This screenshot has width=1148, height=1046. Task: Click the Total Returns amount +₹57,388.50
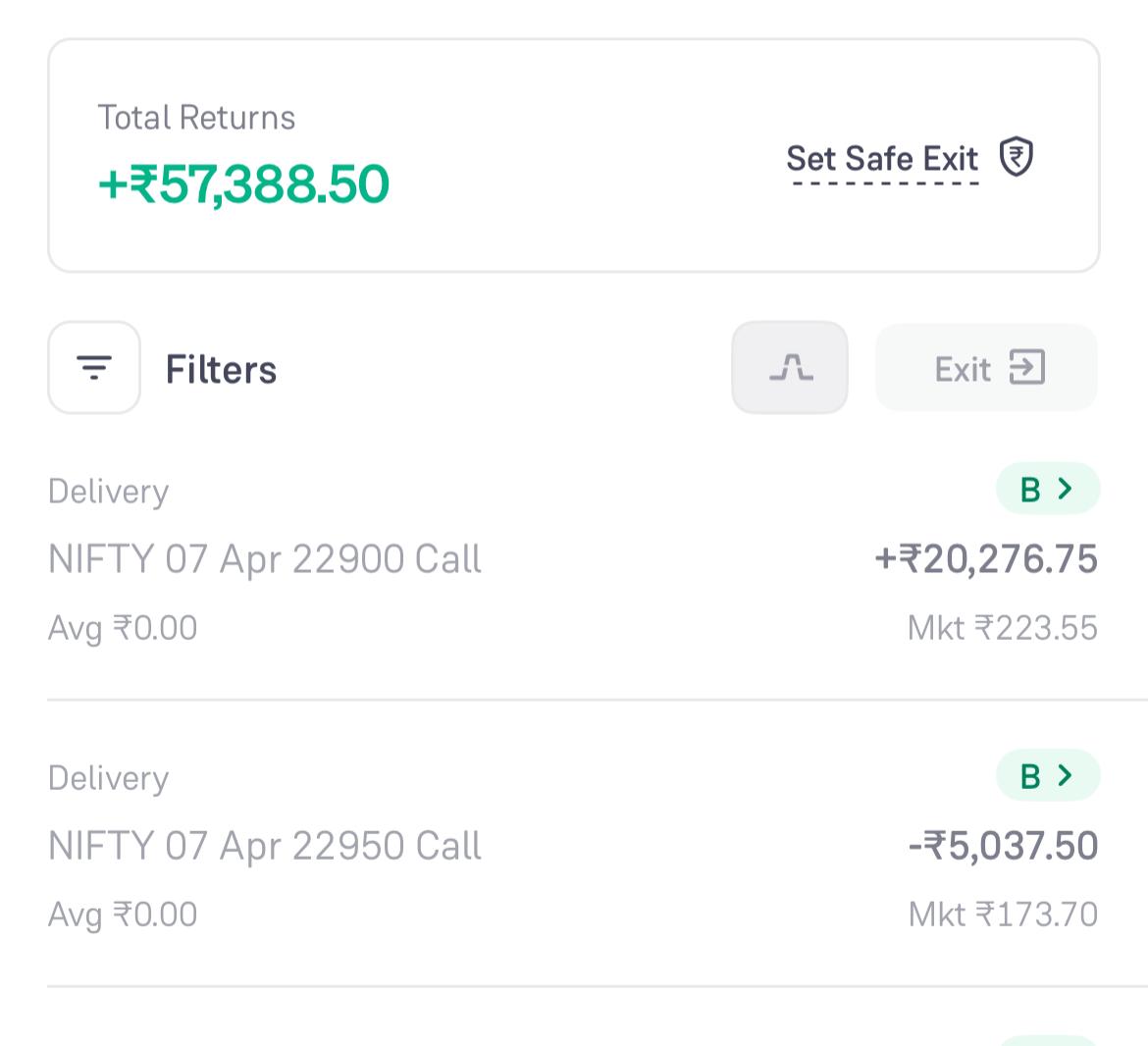(243, 184)
